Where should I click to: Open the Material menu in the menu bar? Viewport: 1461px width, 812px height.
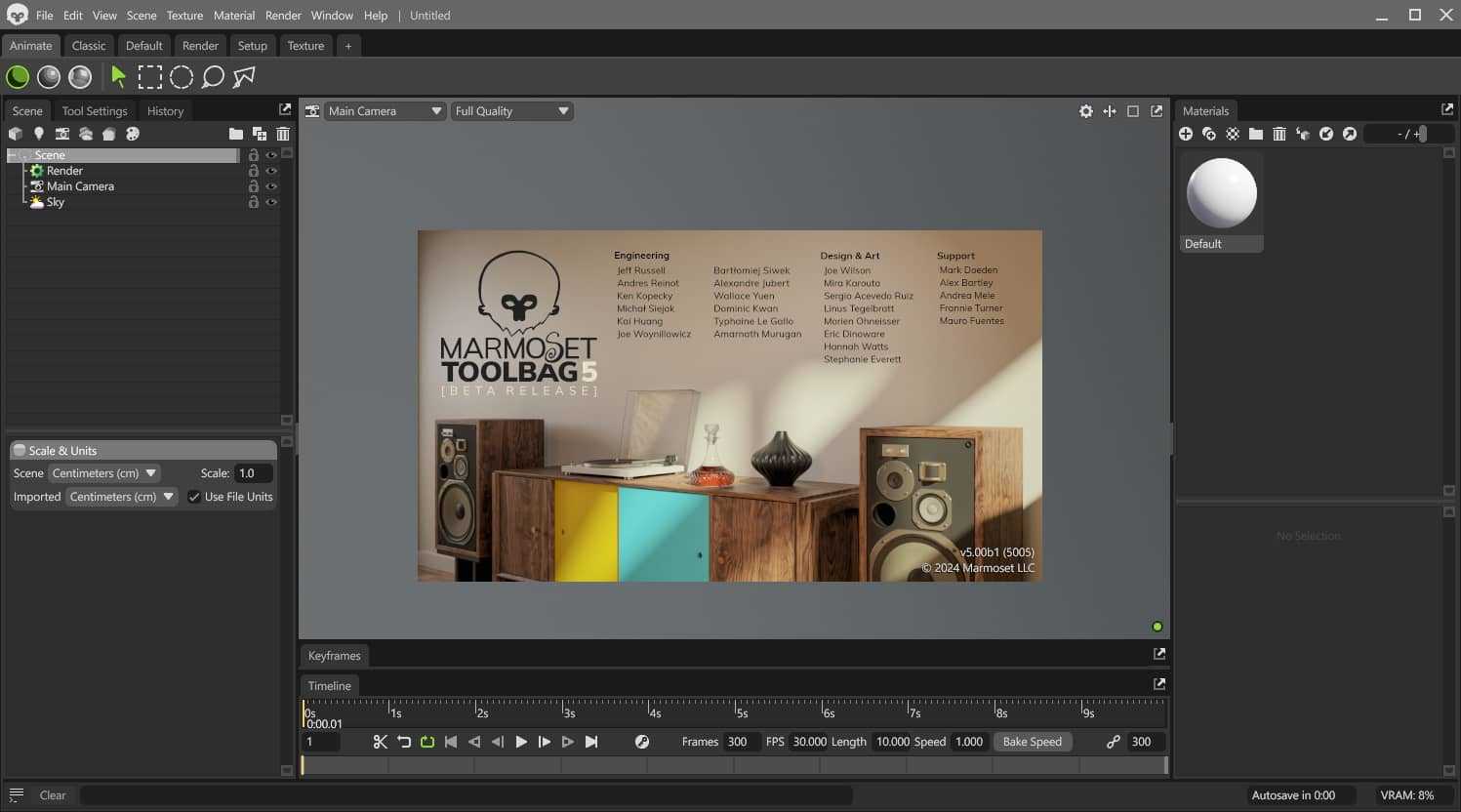click(x=233, y=15)
